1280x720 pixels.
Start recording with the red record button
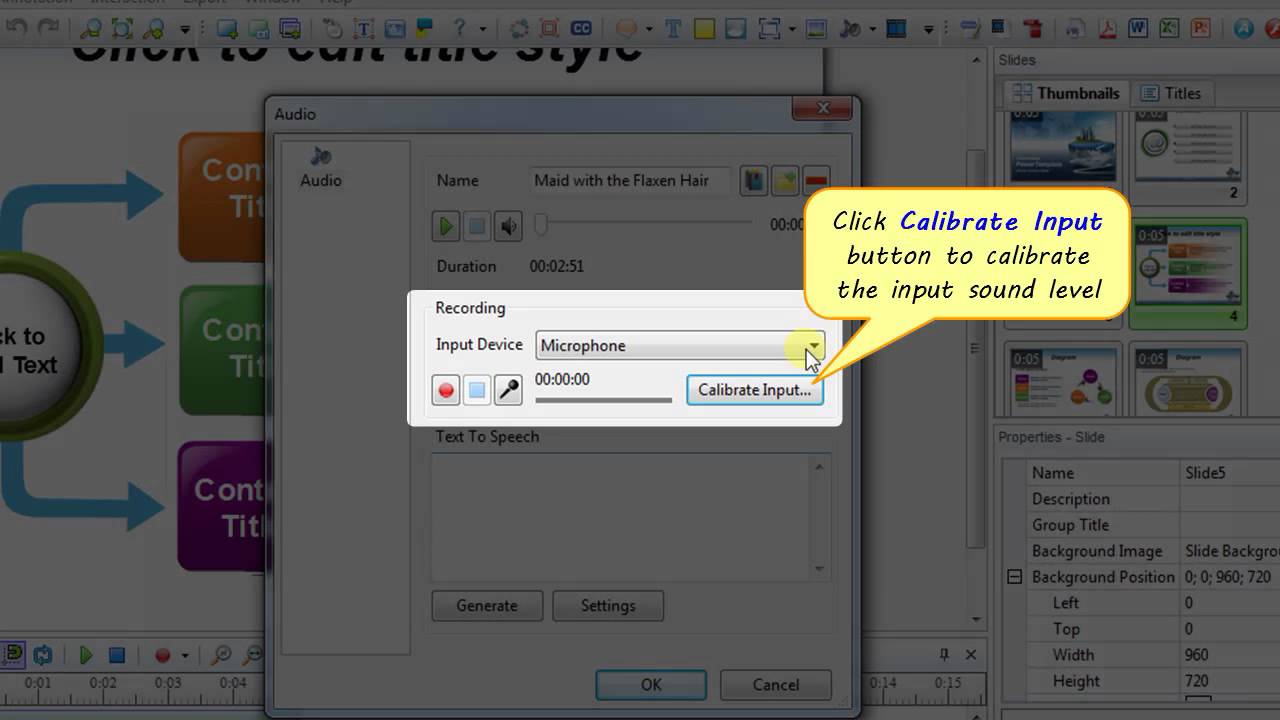pos(446,390)
